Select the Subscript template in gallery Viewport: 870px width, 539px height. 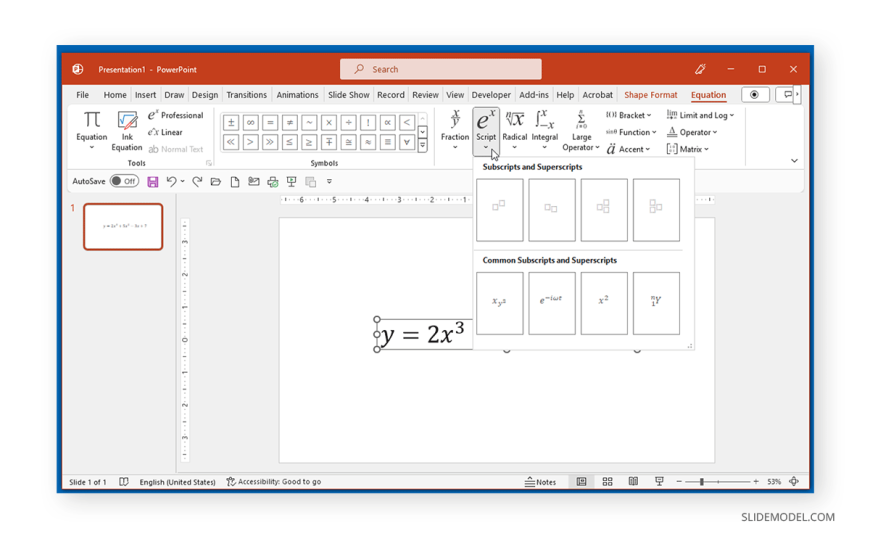pos(552,210)
